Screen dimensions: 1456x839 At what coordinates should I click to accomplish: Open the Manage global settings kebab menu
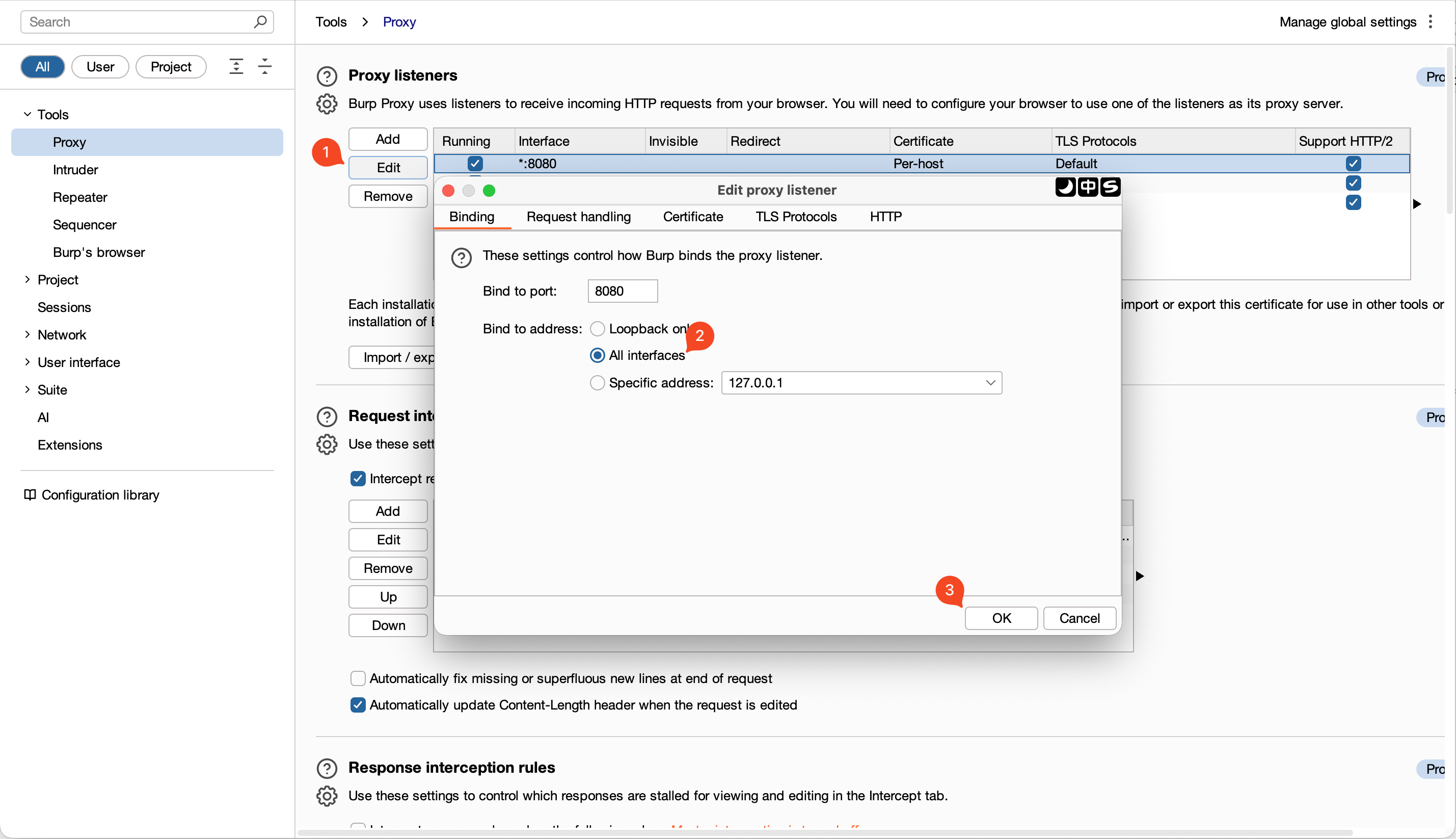pos(1430,22)
